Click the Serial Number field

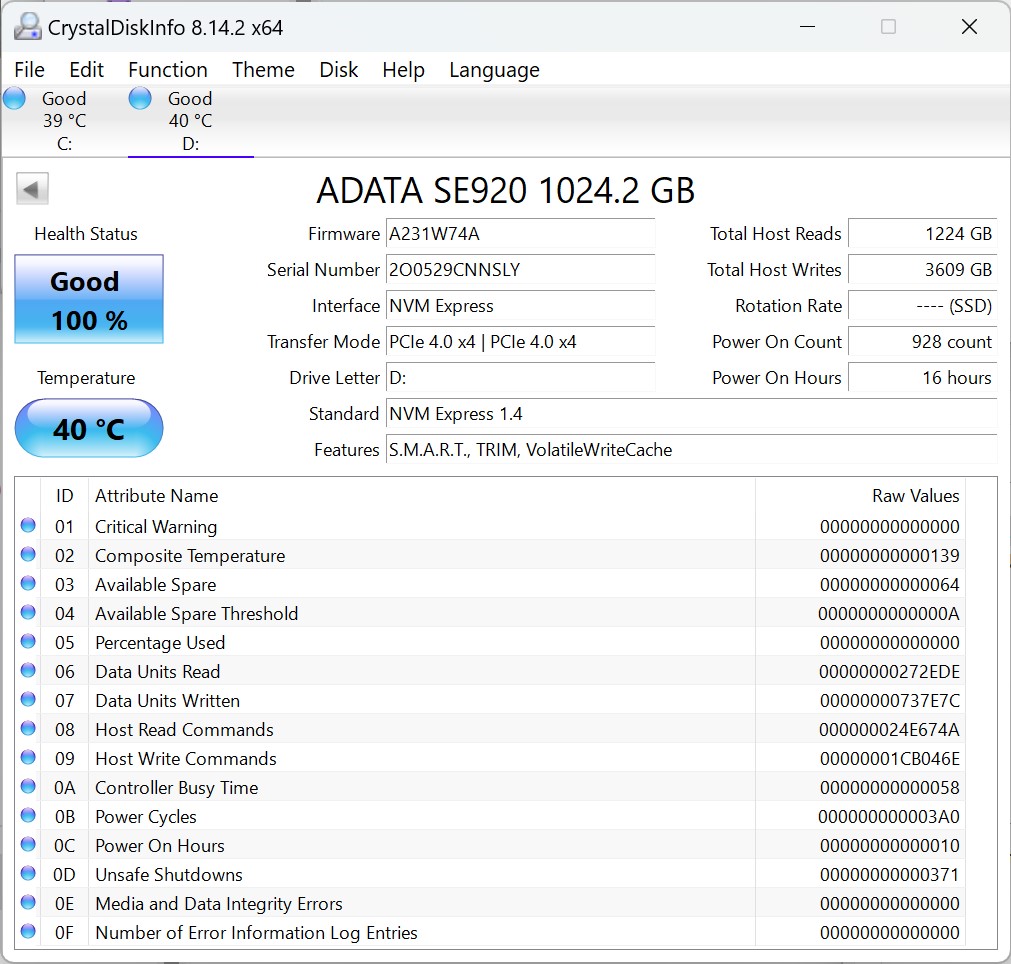click(x=520, y=270)
